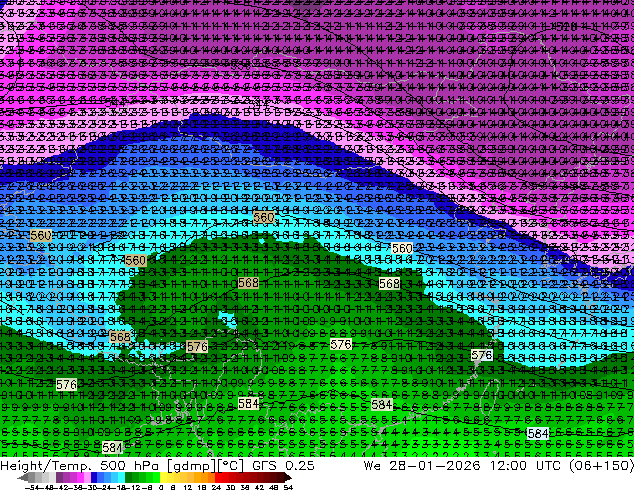Viewport: 634px width, 490px height.
Task: Pick the bright yellow swatch in the colorbar
Action: pyautogui.click(x=163, y=477)
